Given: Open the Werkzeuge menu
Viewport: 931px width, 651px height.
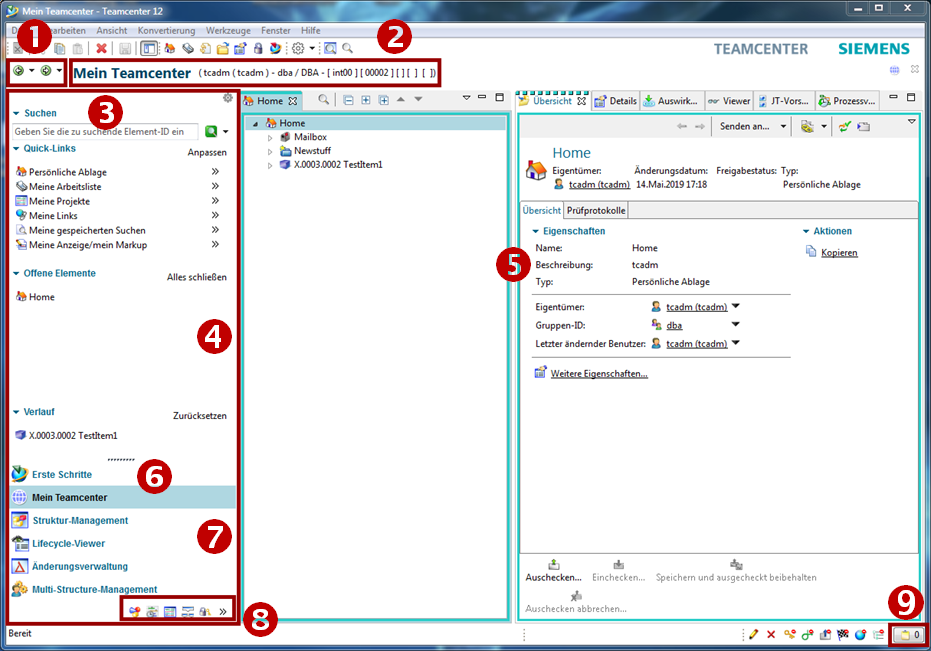Looking at the screenshot, I should click(227, 31).
